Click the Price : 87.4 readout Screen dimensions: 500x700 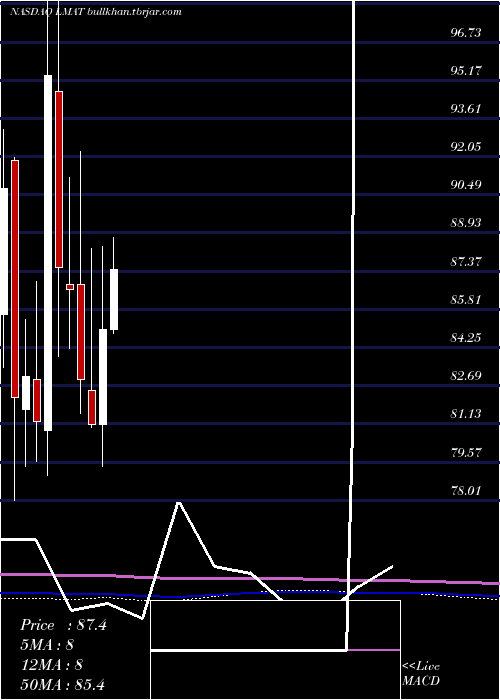click(x=63, y=625)
